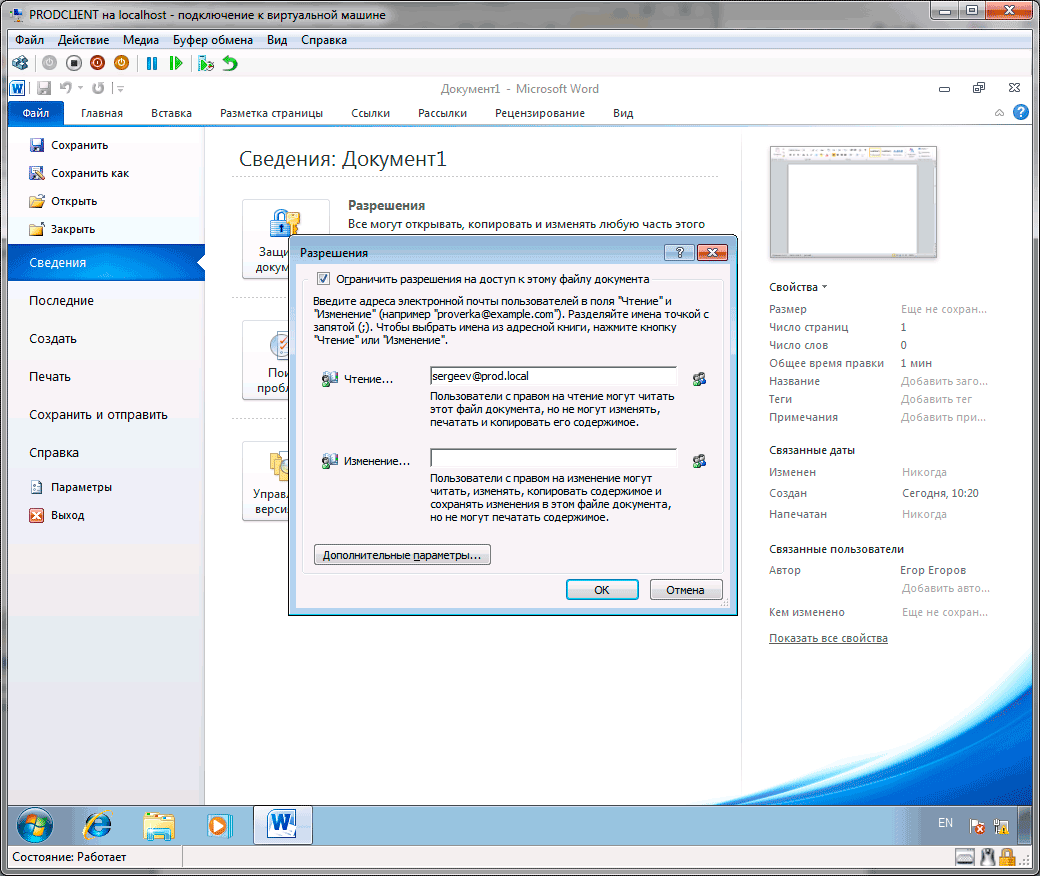The width and height of the screenshot is (1040, 876).
Task: Open the Буфер обмена menu
Action: pos(213,40)
